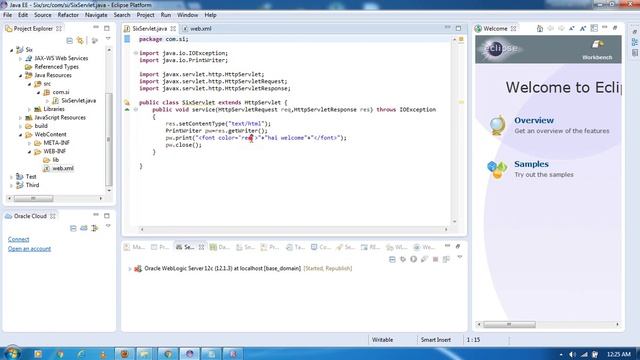The image size is (640, 360).
Task: Open the Window menu
Action: [x=187, y=15]
